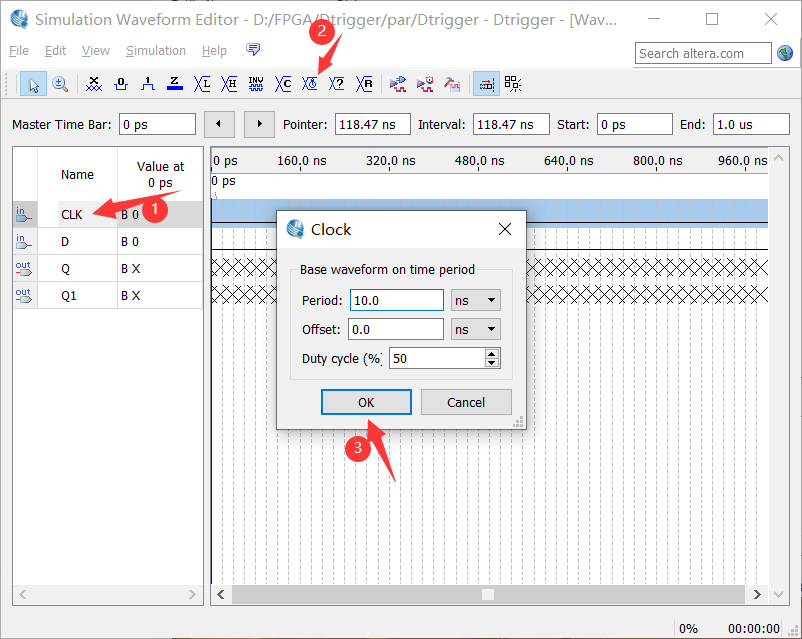The image size is (802, 639).
Task: Click the D input pin icon
Action: 23,241
